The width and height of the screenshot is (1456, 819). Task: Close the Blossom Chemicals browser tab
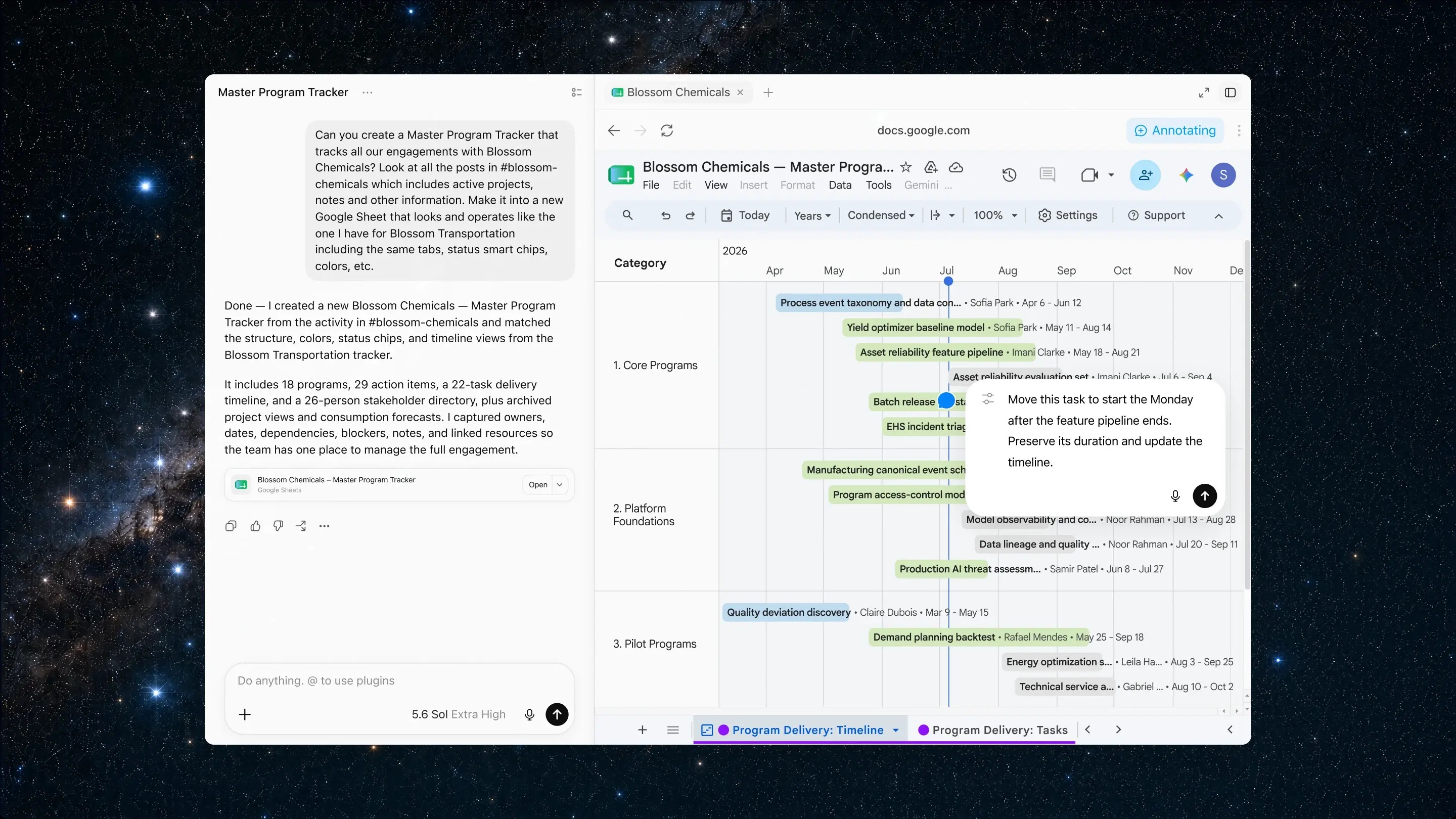point(740,92)
